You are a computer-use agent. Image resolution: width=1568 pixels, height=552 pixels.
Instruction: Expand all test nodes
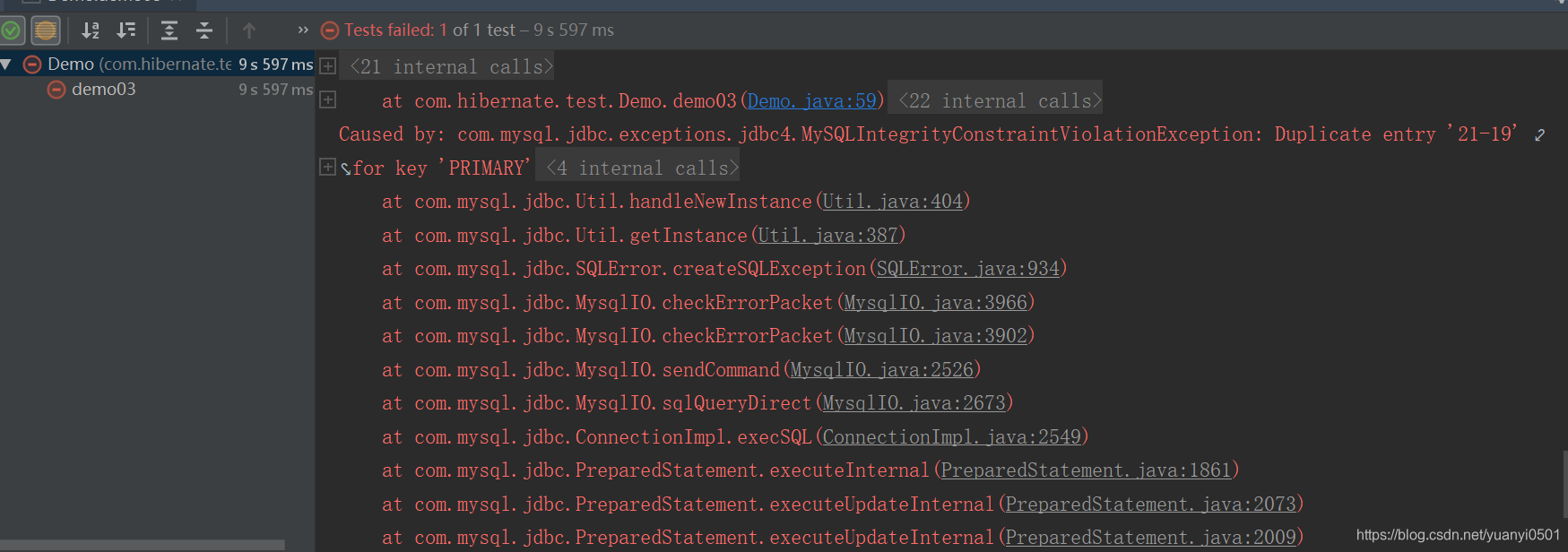click(x=169, y=30)
